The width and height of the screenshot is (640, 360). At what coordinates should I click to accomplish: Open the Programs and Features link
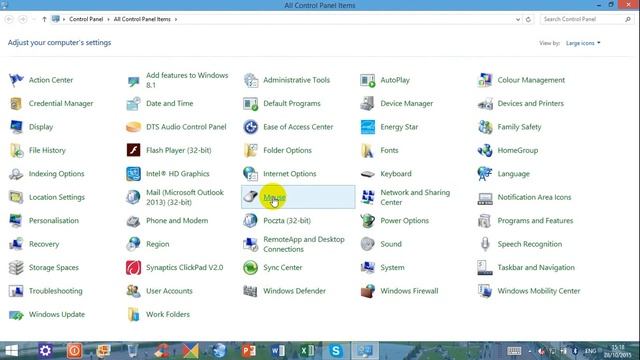(535, 221)
